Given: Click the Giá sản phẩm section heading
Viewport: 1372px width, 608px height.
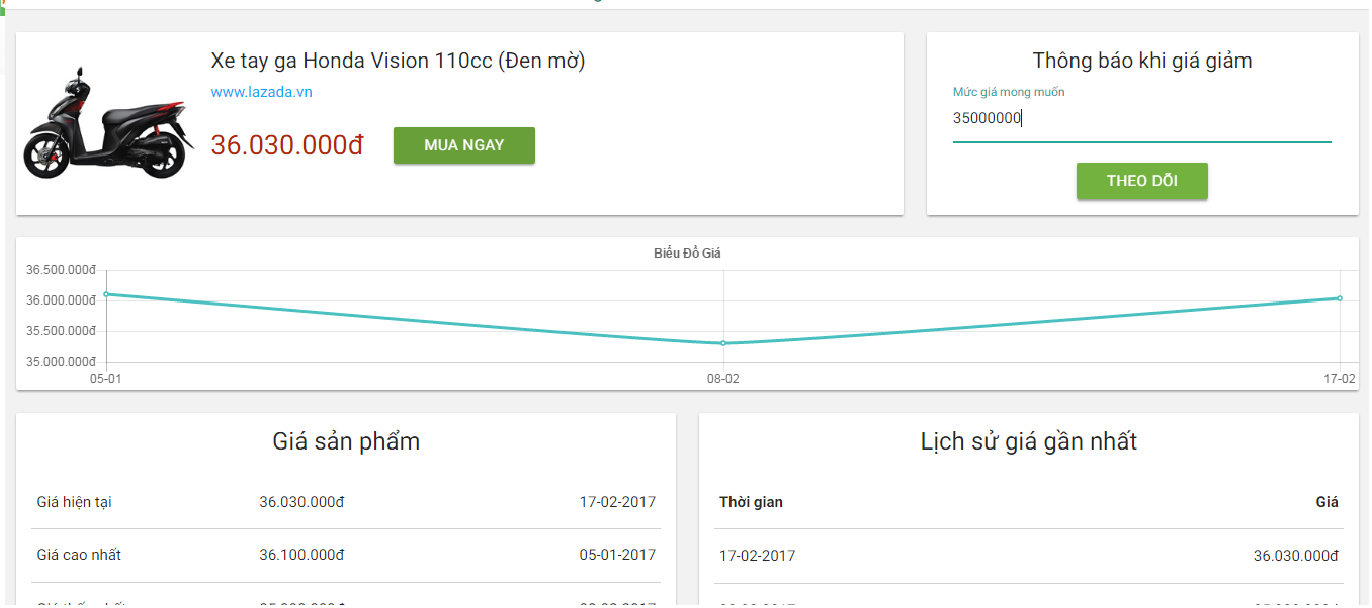Looking at the screenshot, I should coord(346,441).
